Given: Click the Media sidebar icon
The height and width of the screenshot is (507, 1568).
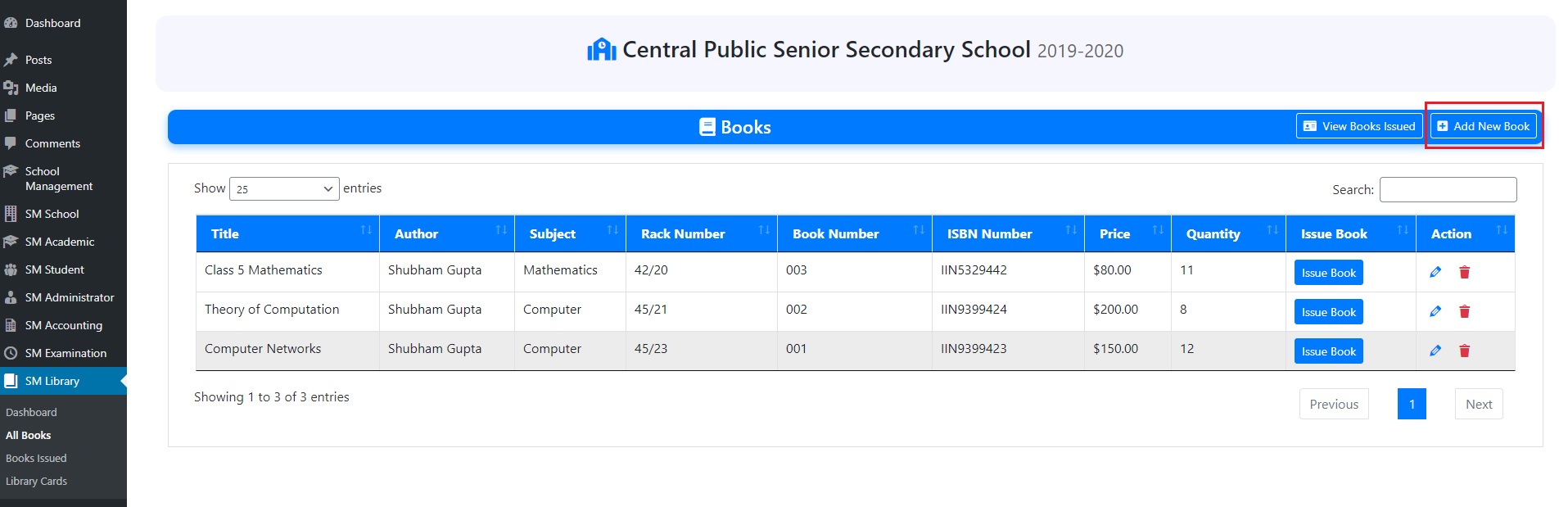Looking at the screenshot, I should (x=11, y=88).
